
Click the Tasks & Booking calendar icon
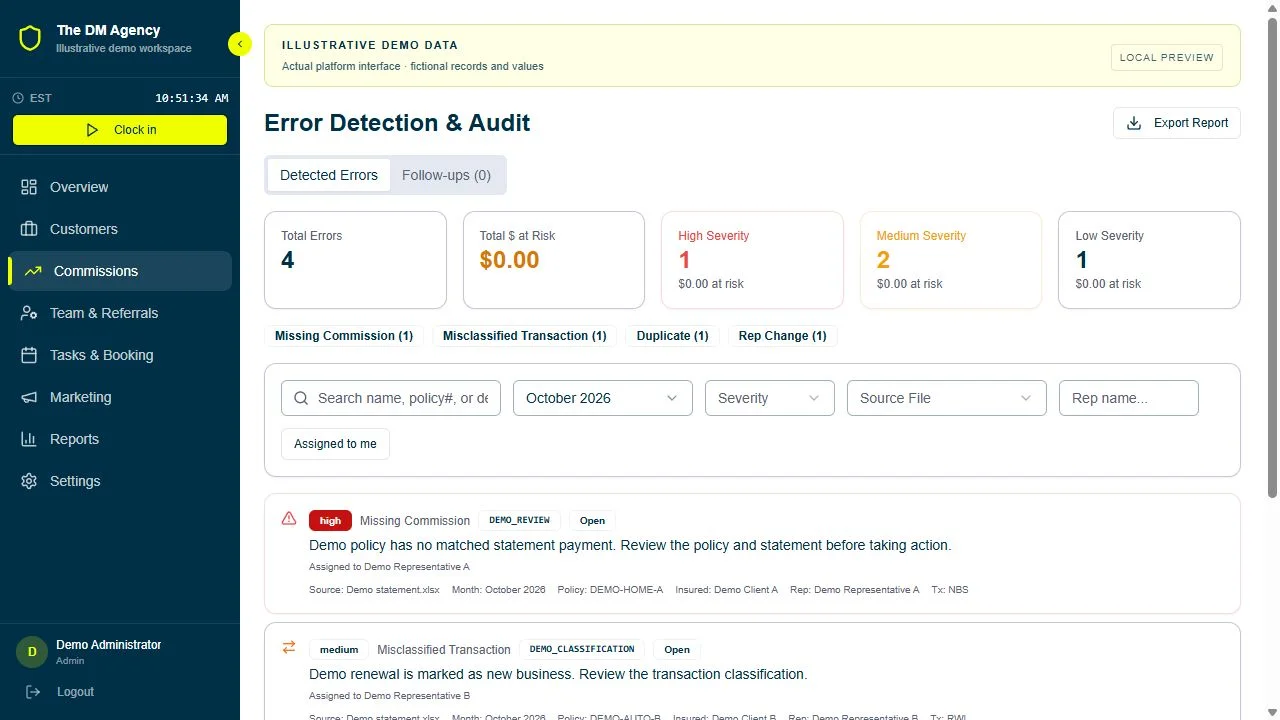coord(29,355)
